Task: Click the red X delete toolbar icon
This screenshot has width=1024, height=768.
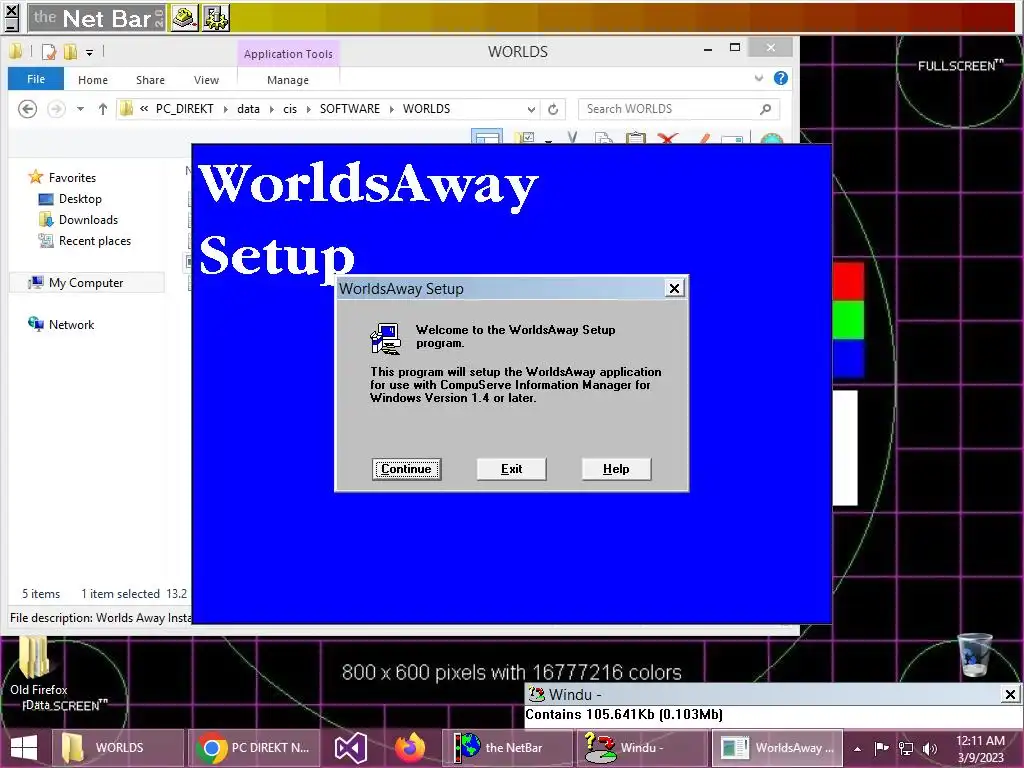Action: pyautogui.click(x=667, y=138)
